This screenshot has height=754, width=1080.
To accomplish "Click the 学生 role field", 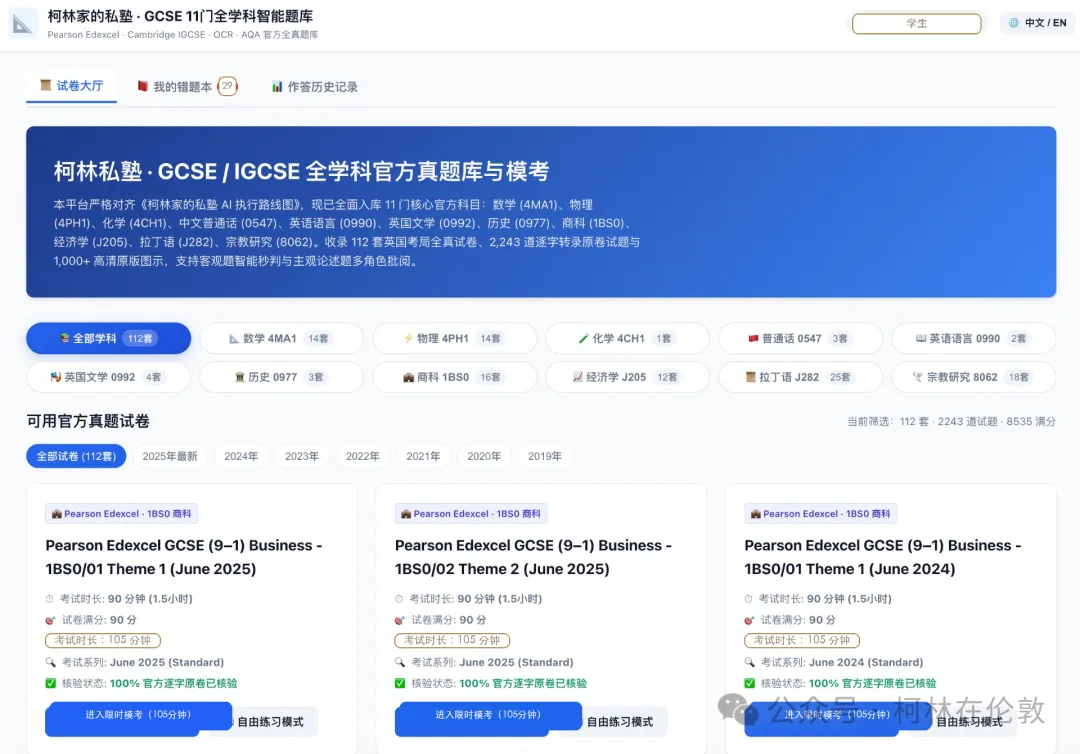I will (916, 23).
